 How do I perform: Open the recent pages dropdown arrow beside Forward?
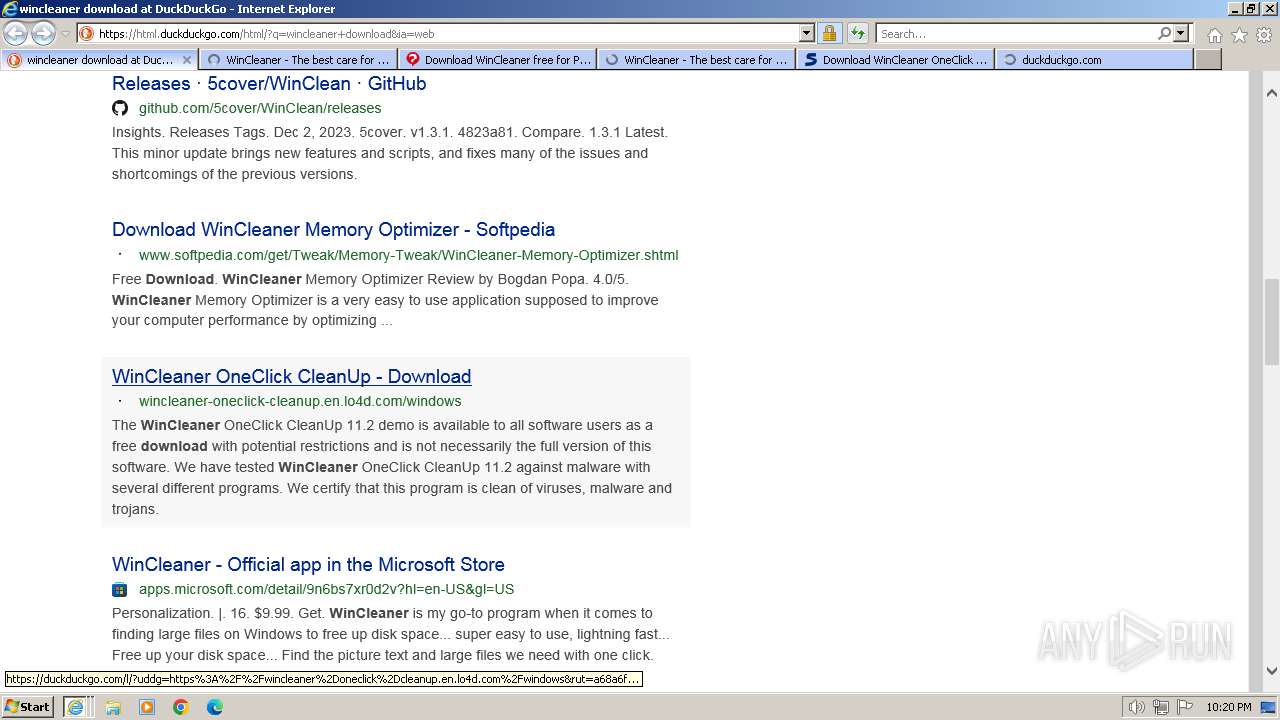65,34
